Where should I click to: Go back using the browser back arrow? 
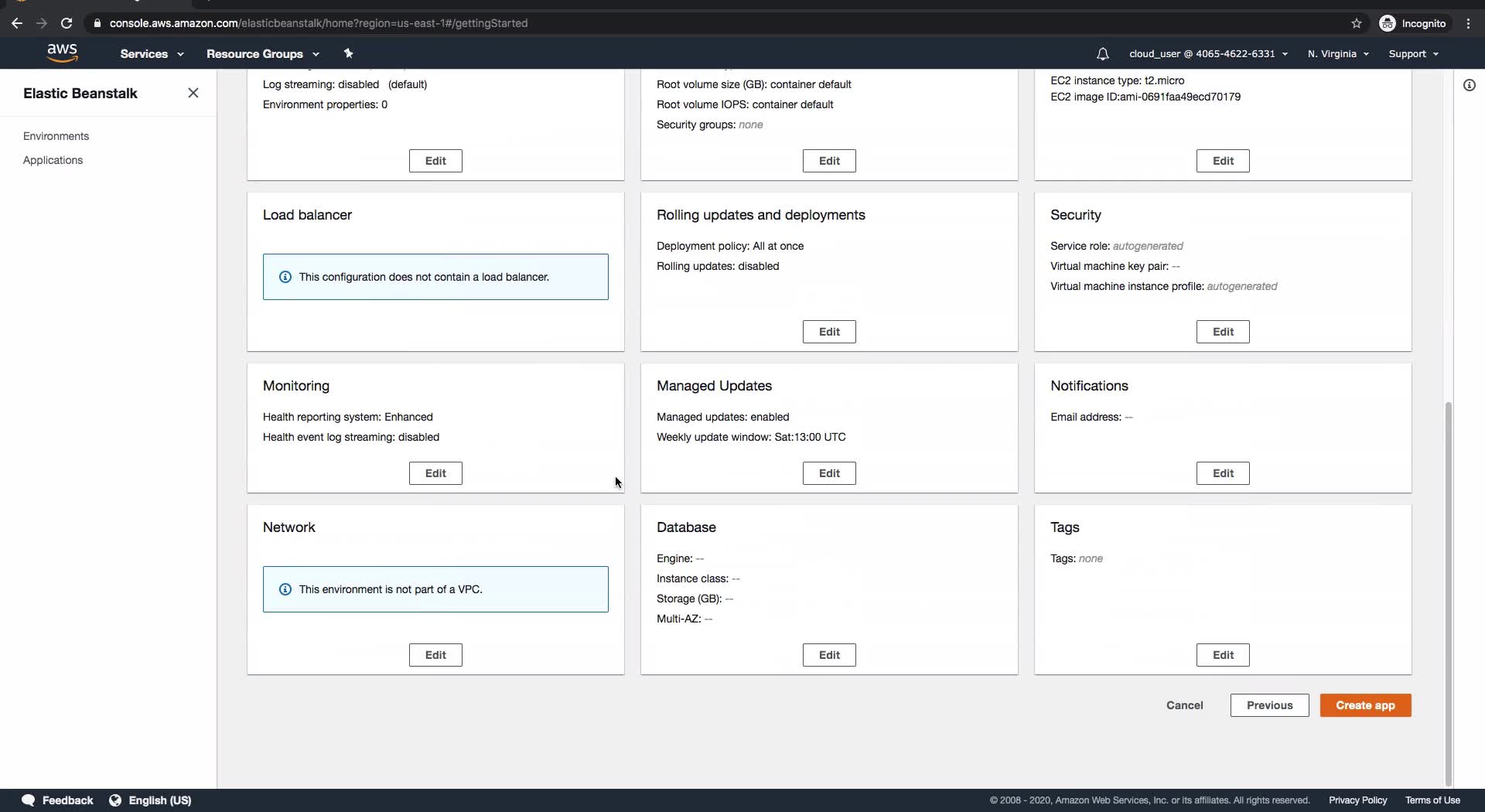click(x=17, y=23)
